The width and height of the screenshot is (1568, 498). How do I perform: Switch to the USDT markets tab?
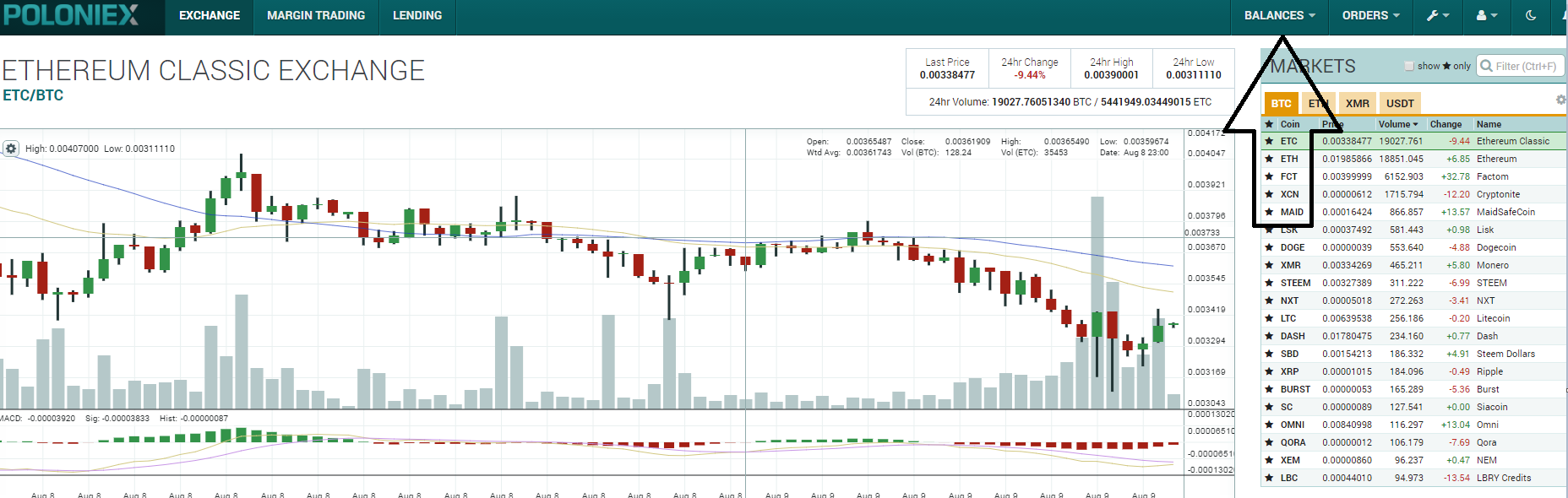tap(1400, 103)
